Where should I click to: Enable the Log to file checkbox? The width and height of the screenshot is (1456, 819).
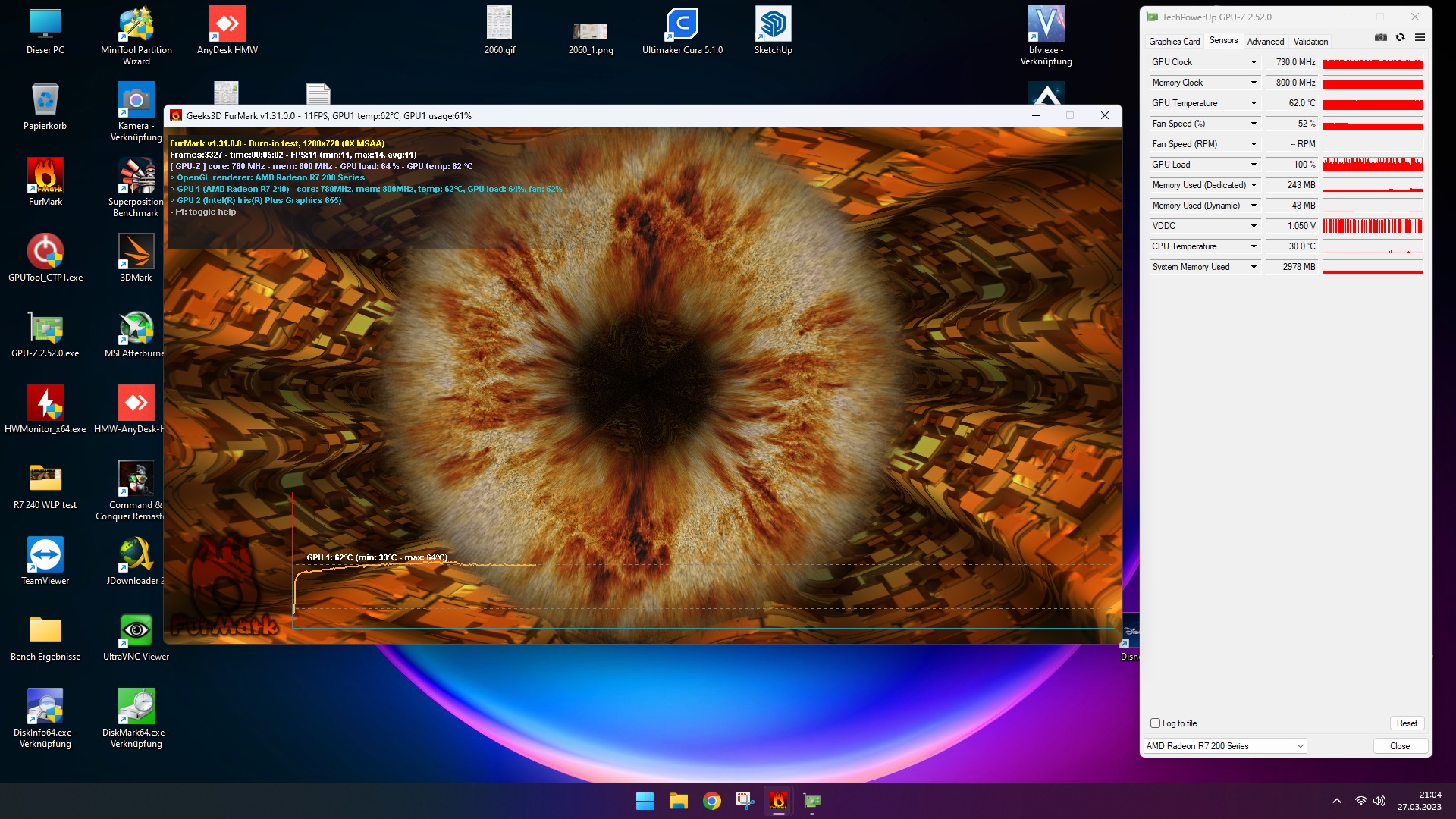pos(1156,723)
